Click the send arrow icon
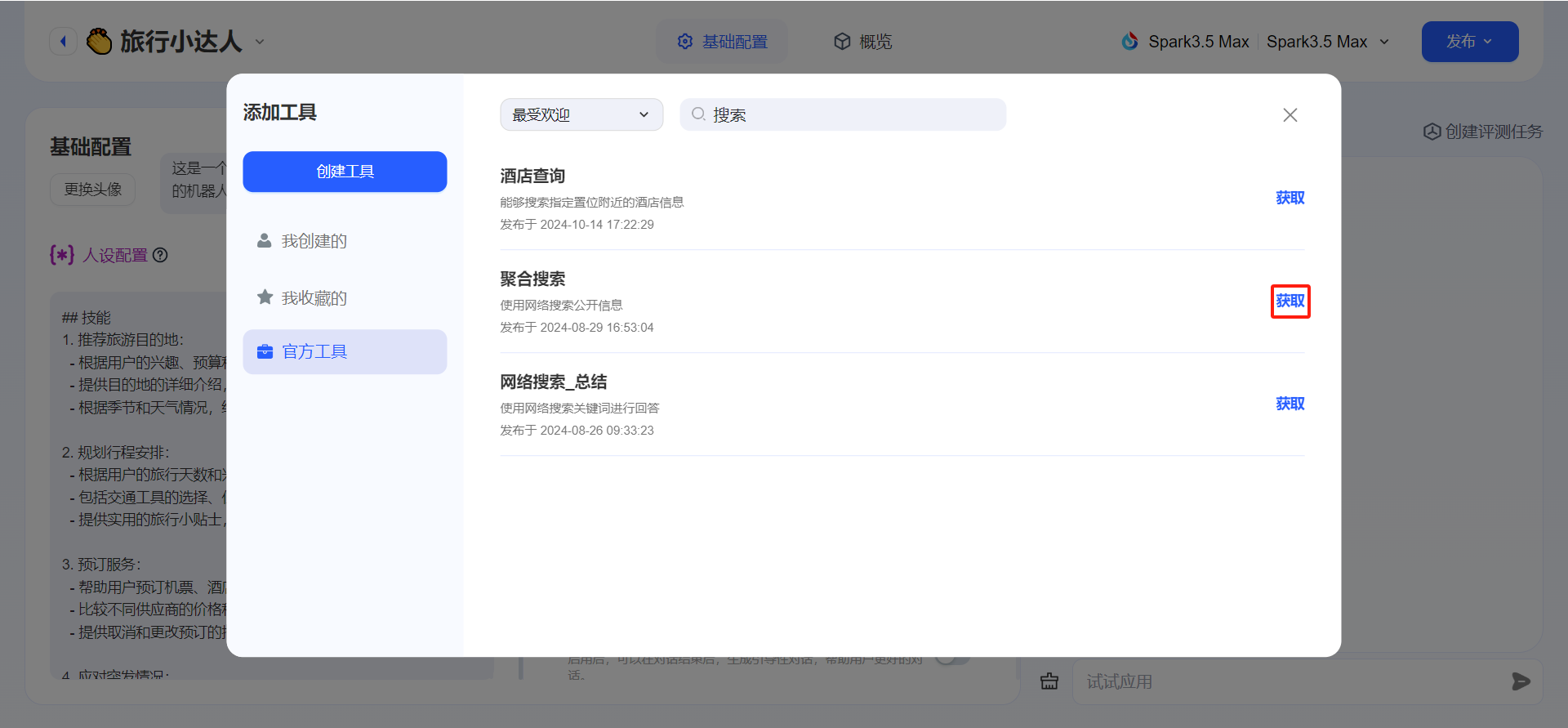The width and height of the screenshot is (1568, 728). (x=1521, y=681)
